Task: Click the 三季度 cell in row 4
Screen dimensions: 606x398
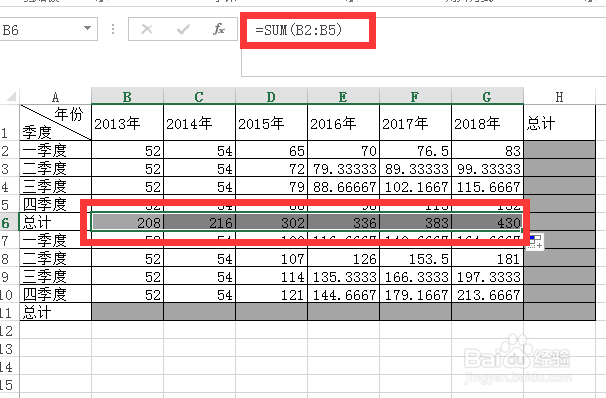Action: pyautogui.click(x=55, y=186)
